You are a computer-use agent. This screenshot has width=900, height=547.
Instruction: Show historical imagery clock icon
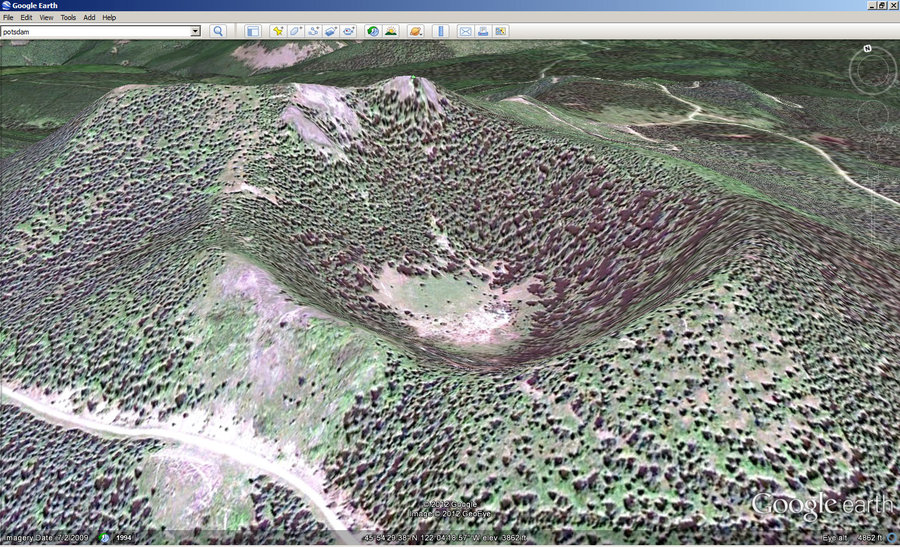pos(373,31)
